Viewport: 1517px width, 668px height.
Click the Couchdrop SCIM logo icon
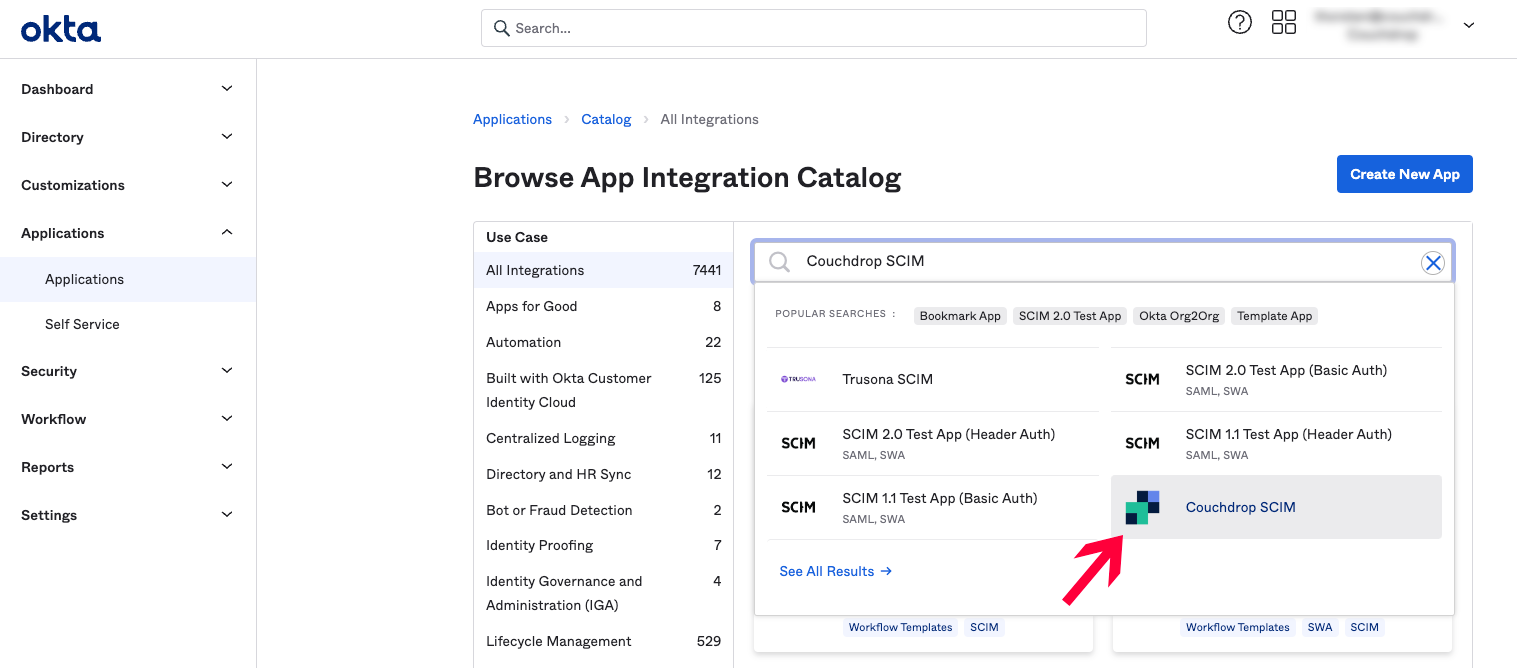pyautogui.click(x=1143, y=507)
